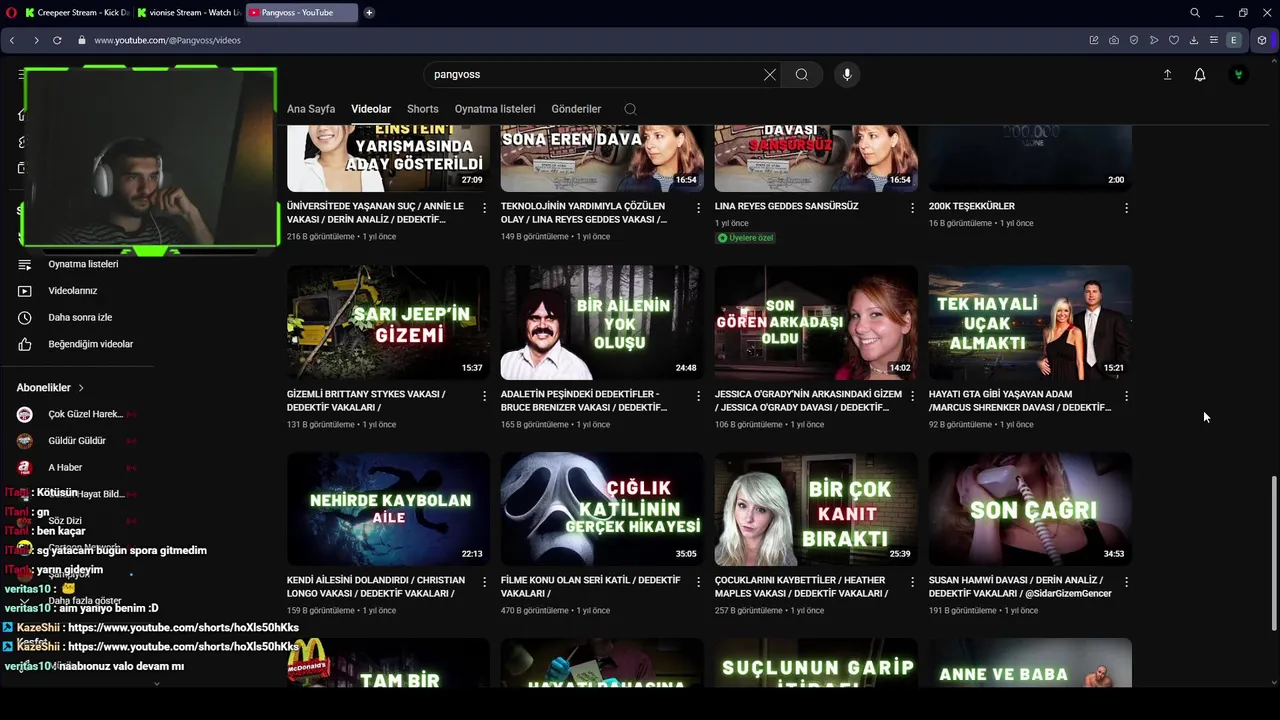The width and height of the screenshot is (1280, 720).
Task: Expand the Abonelikler section chevron
Action: click(81, 388)
